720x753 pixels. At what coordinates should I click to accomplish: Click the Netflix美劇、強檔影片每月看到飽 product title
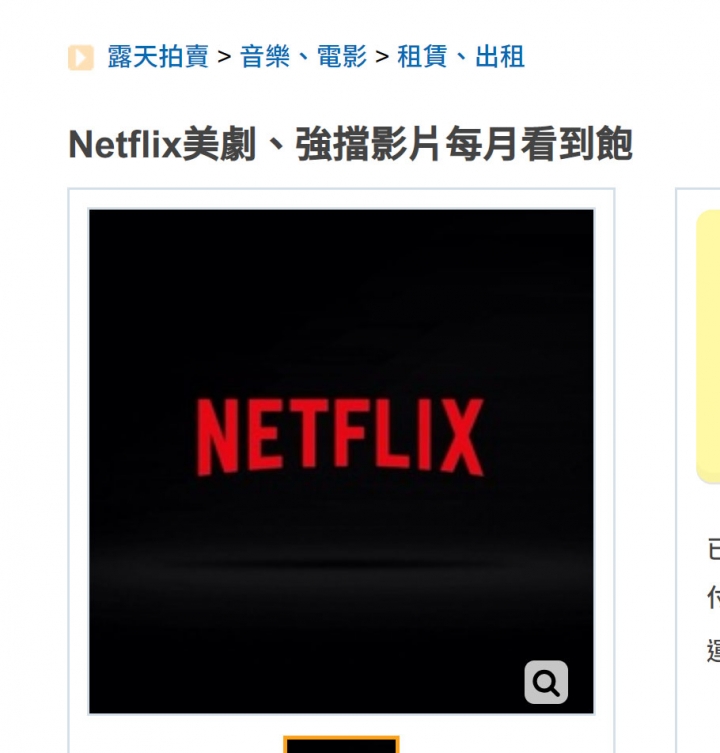(350, 144)
